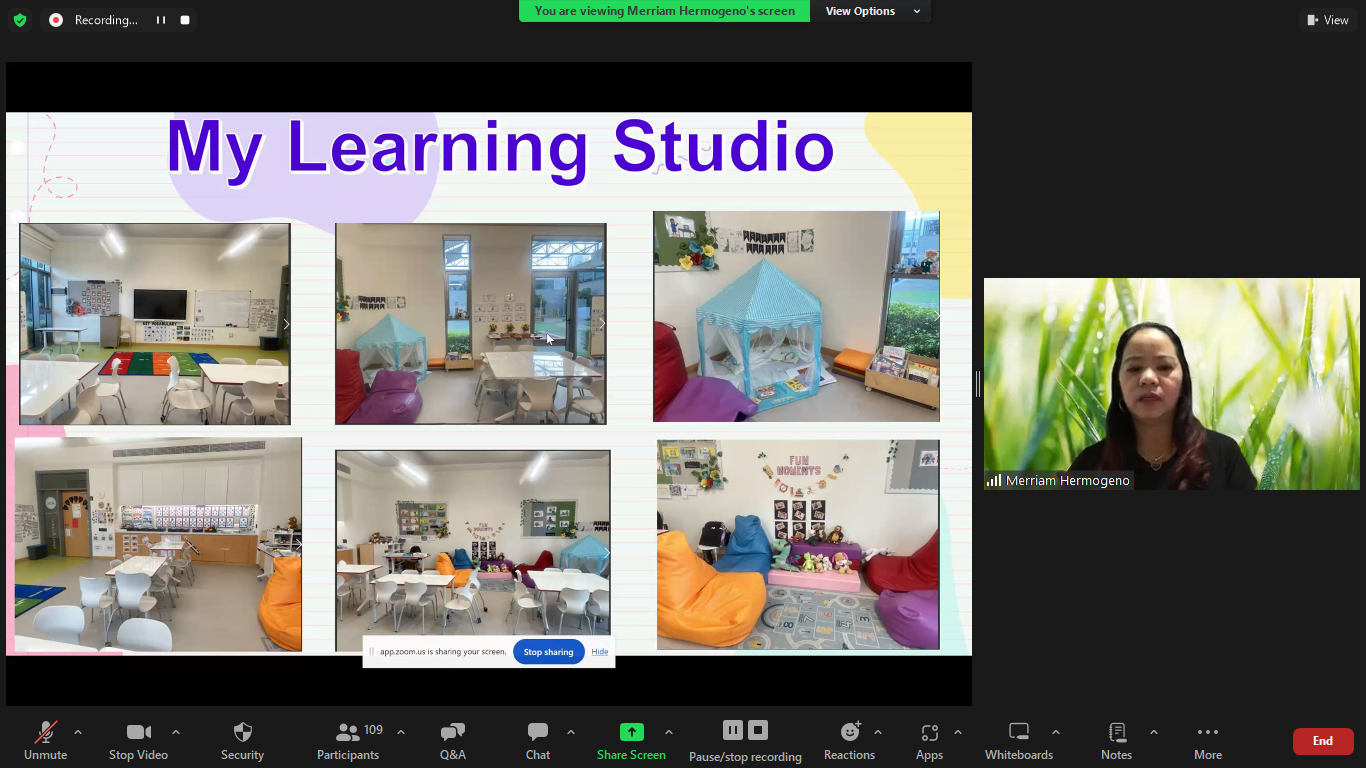Click the green Share Screen icon
Screen dimensions: 1366x768
pyautogui.click(x=631, y=732)
